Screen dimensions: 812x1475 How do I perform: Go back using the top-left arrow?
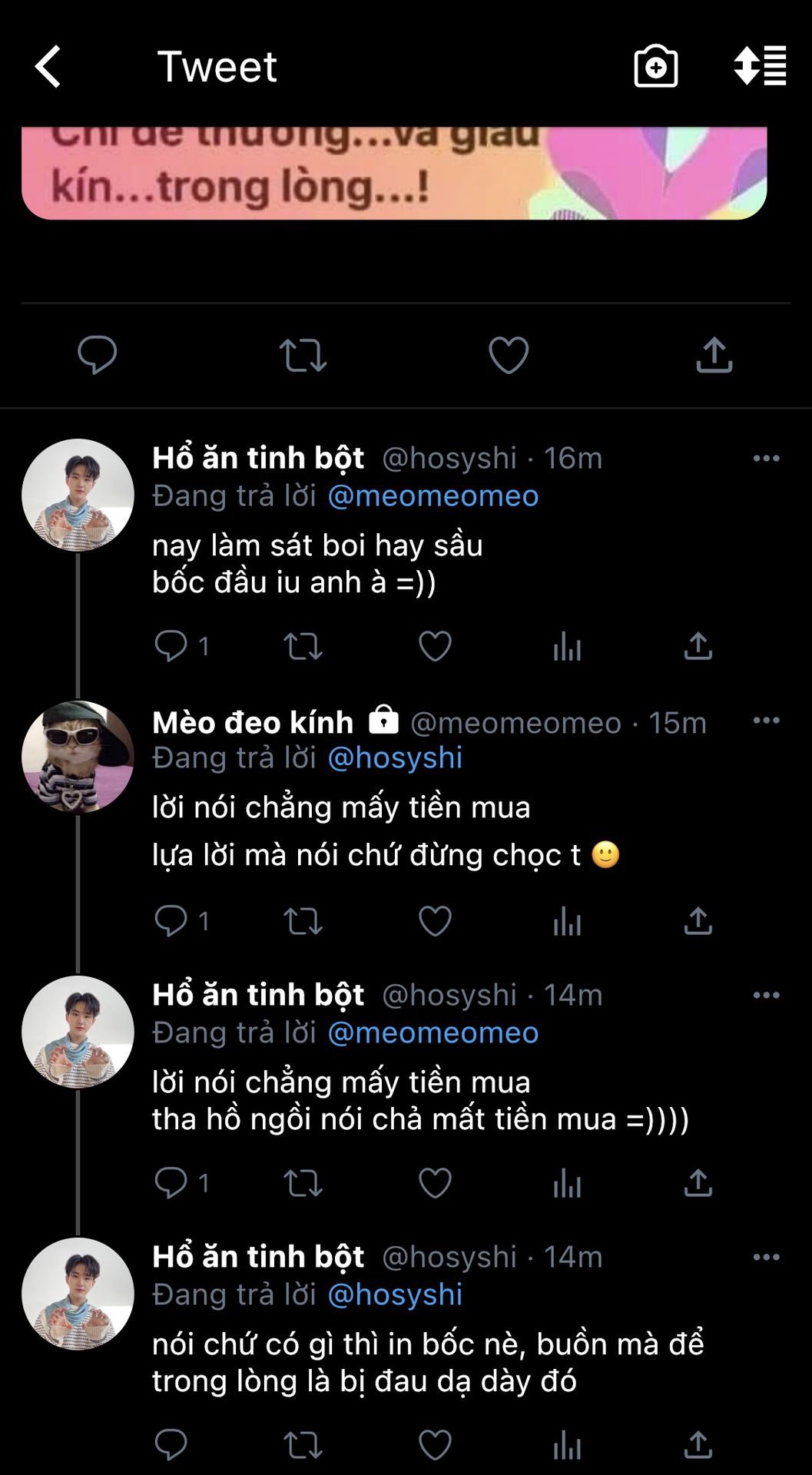click(48, 67)
